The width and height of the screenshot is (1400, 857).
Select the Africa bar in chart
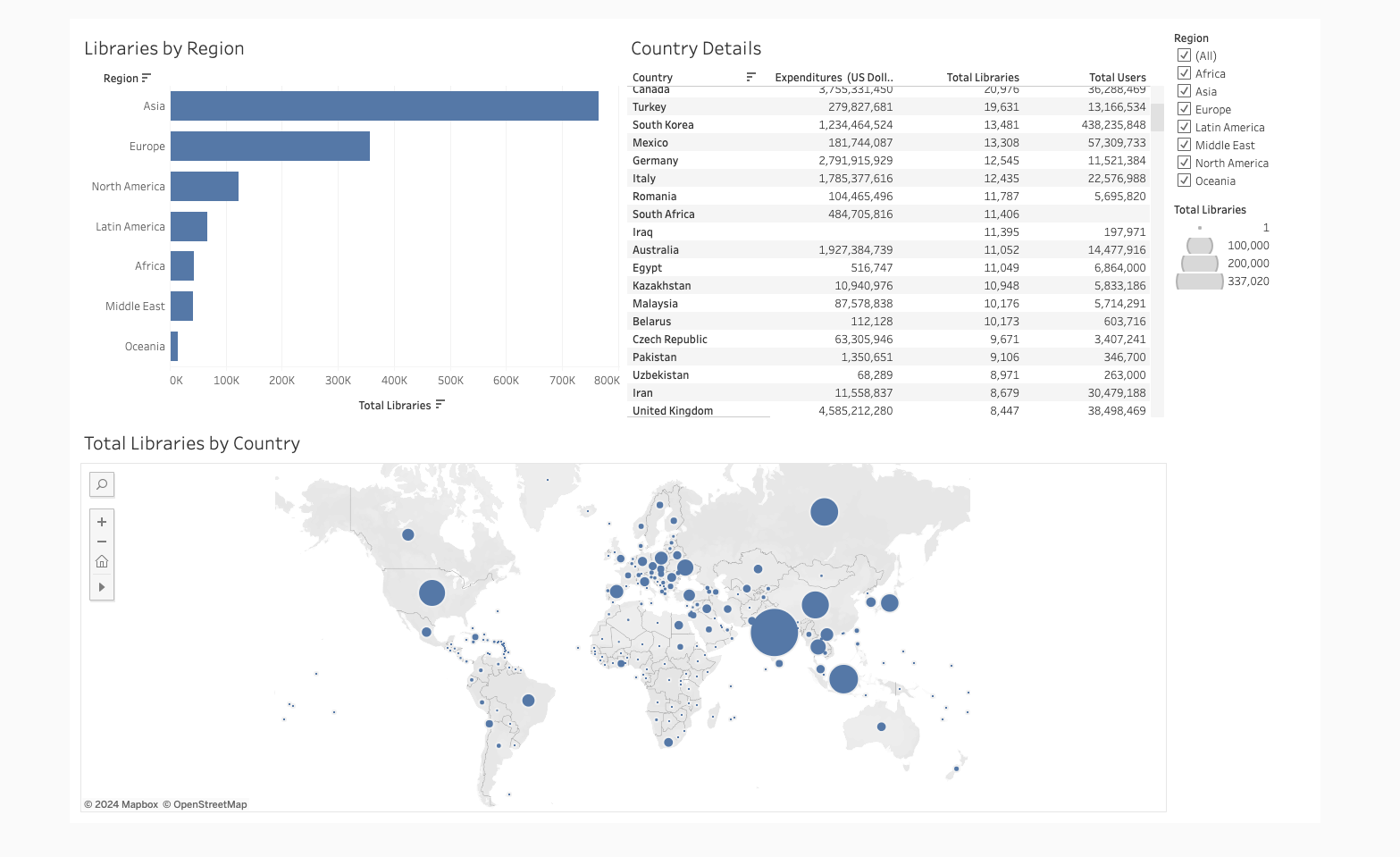[182, 265]
